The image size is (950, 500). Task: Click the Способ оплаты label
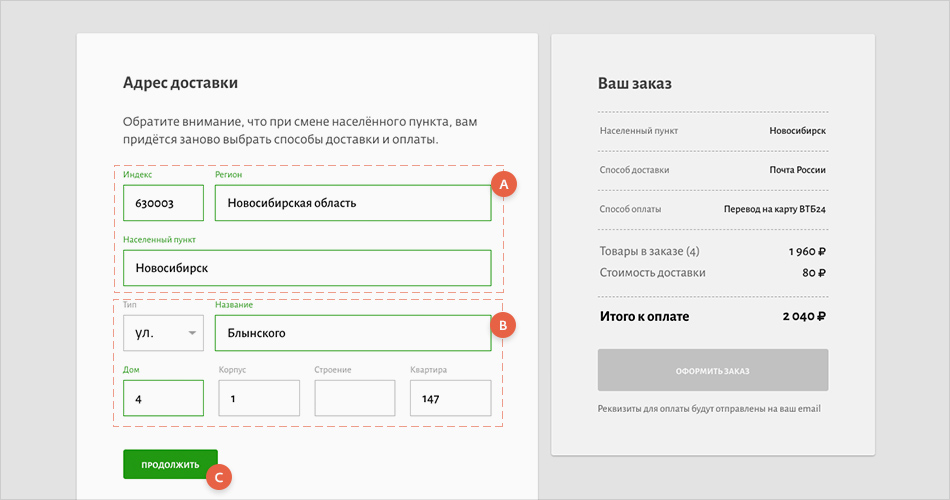[x=630, y=209]
